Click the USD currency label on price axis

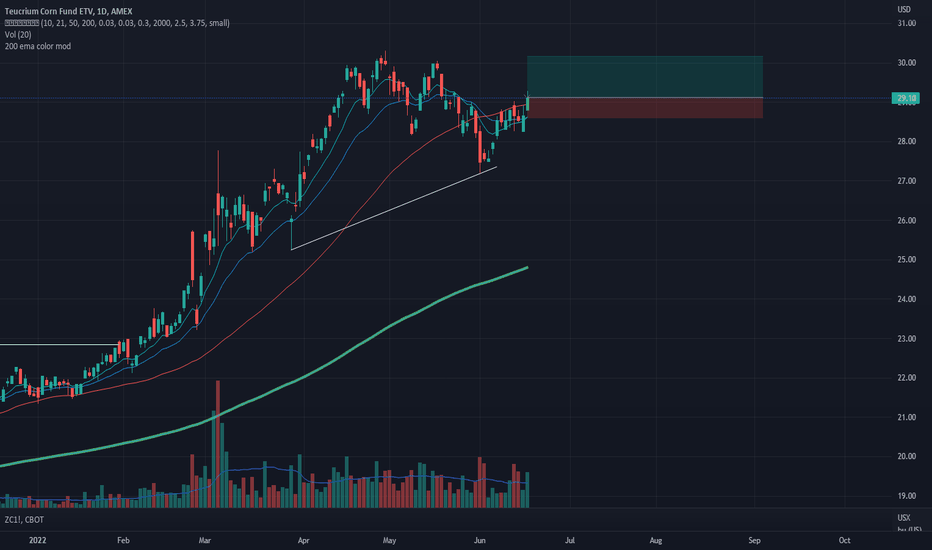tap(903, 10)
